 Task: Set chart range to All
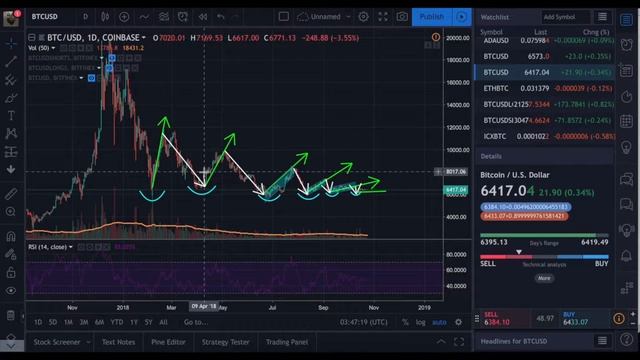click(x=163, y=322)
